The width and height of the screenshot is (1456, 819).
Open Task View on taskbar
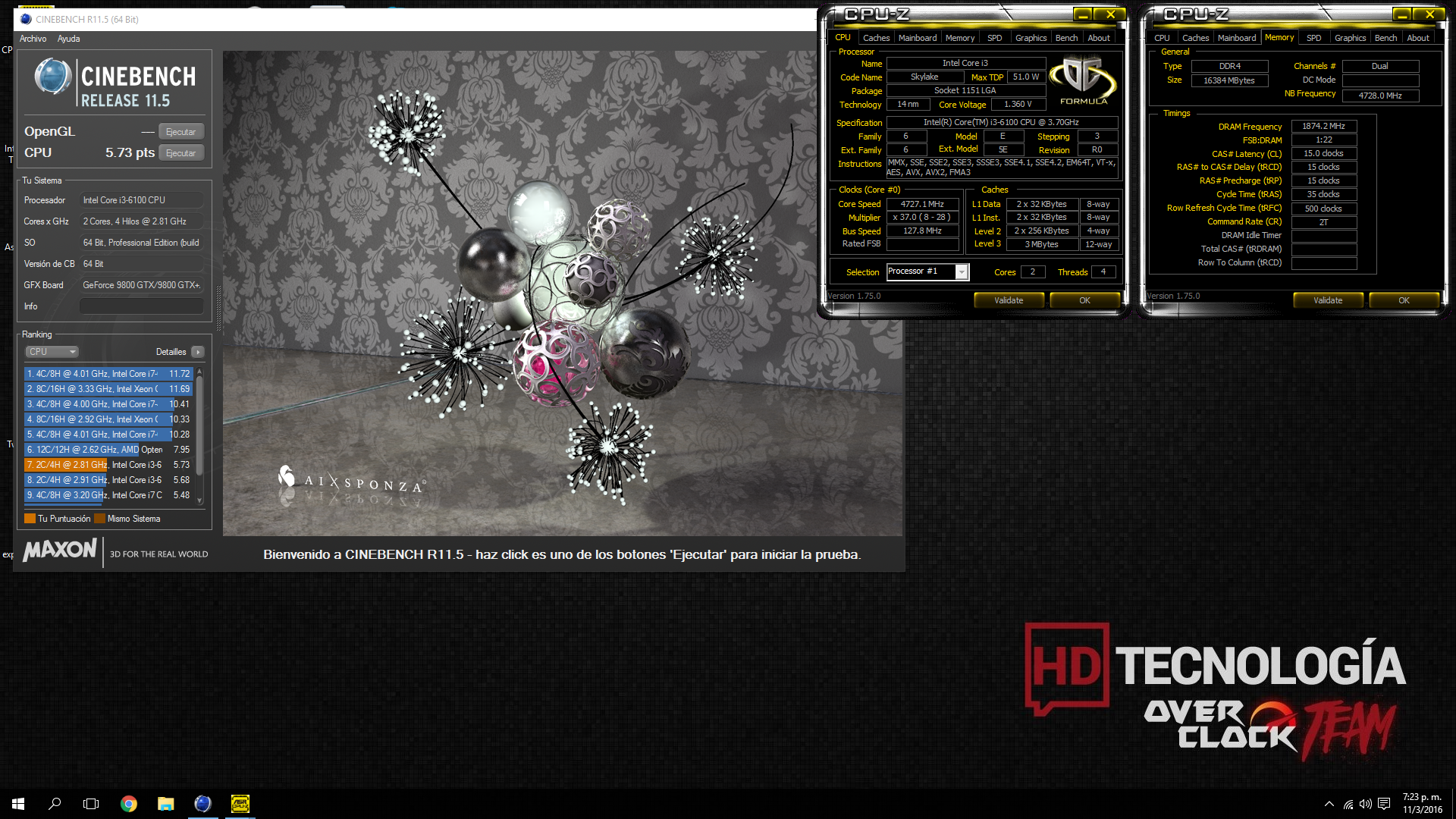(91, 804)
